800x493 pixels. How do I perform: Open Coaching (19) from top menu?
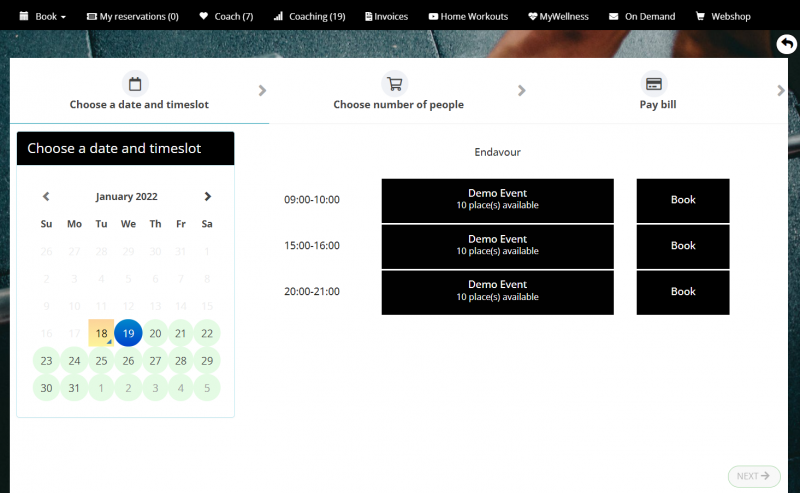click(309, 16)
